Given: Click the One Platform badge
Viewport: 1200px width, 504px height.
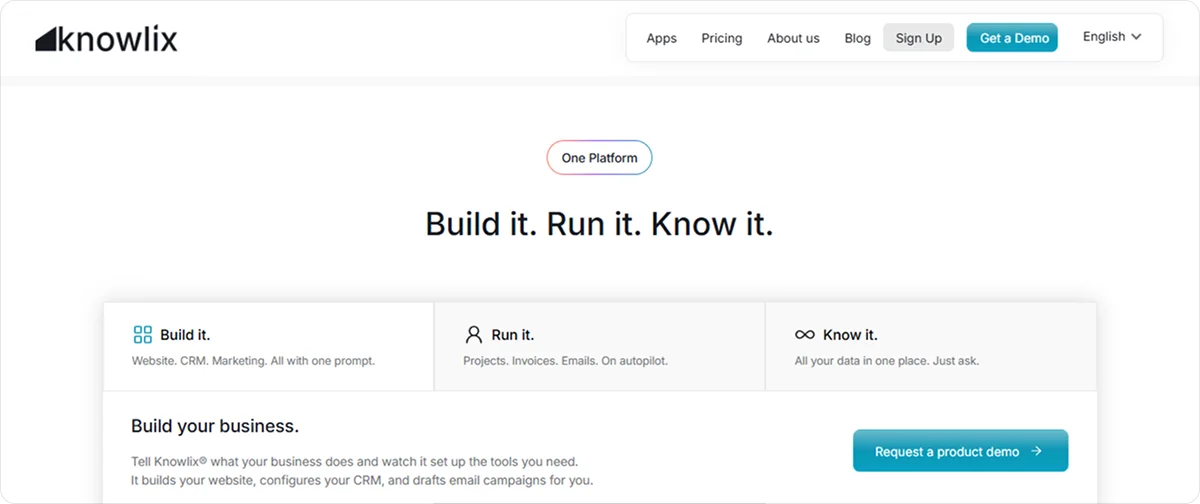Looking at the screenshot, I should pyautogui.click(x=599, y=158).
